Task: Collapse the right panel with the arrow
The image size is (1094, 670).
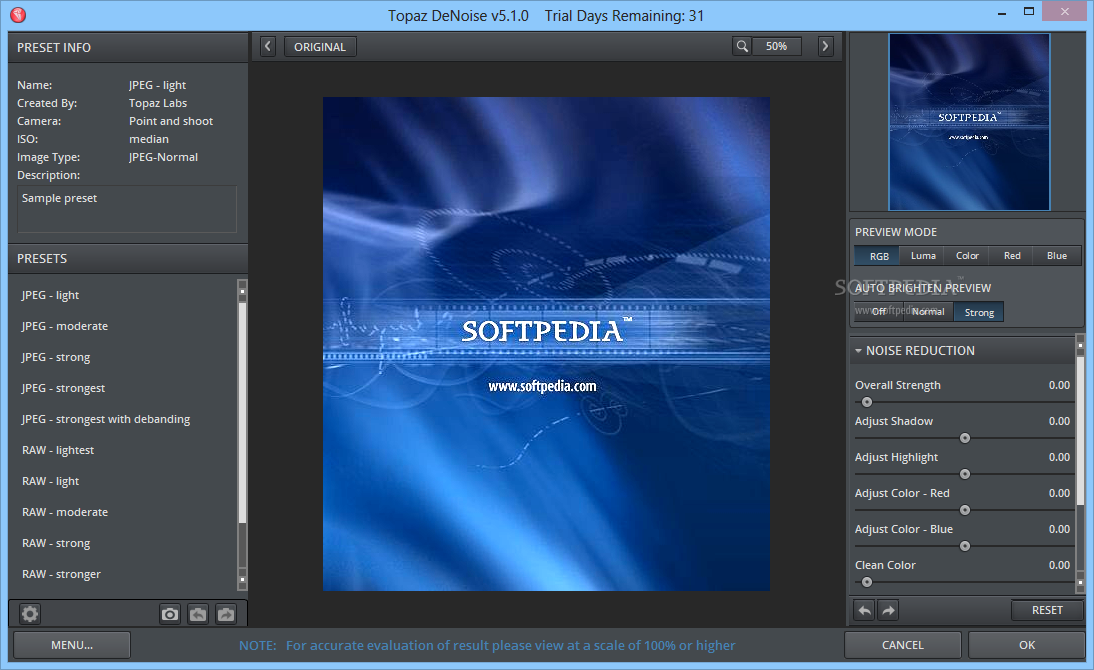Action: 825,46
